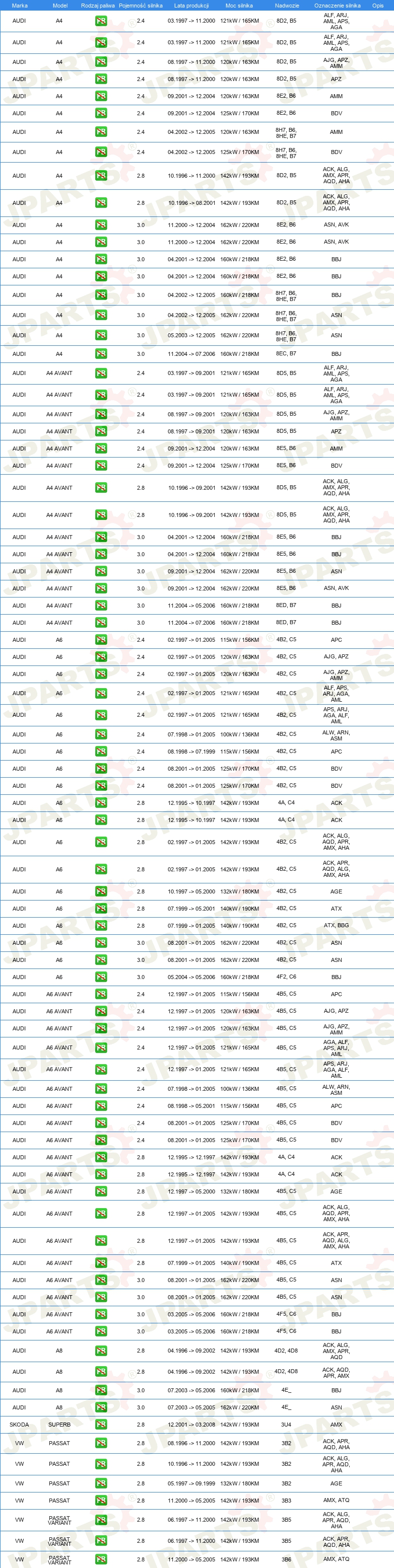
Task: Click dates 05.2003 -> 12.2005
Action: pos(191,335)
